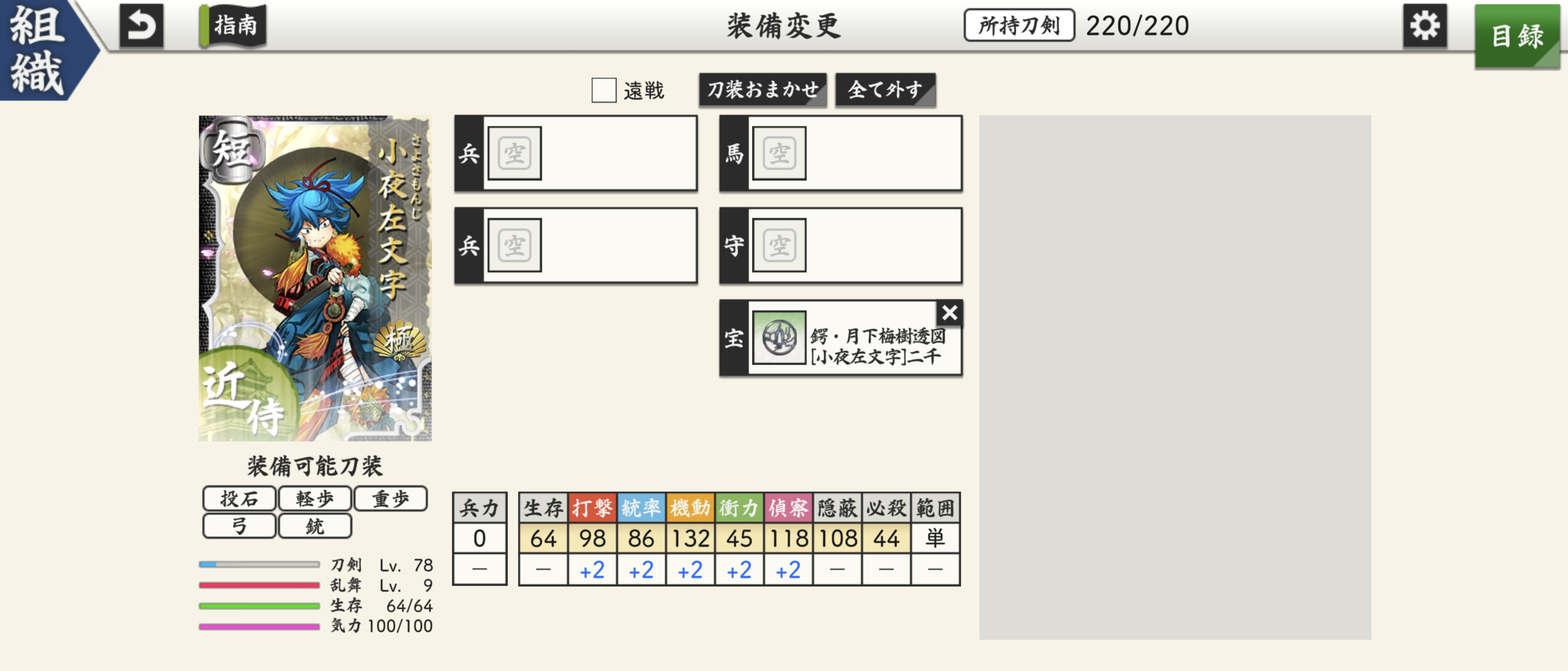The image size is (1568, 671).
Task: Click the 全て外す button
Action: (x=885, y=90)
